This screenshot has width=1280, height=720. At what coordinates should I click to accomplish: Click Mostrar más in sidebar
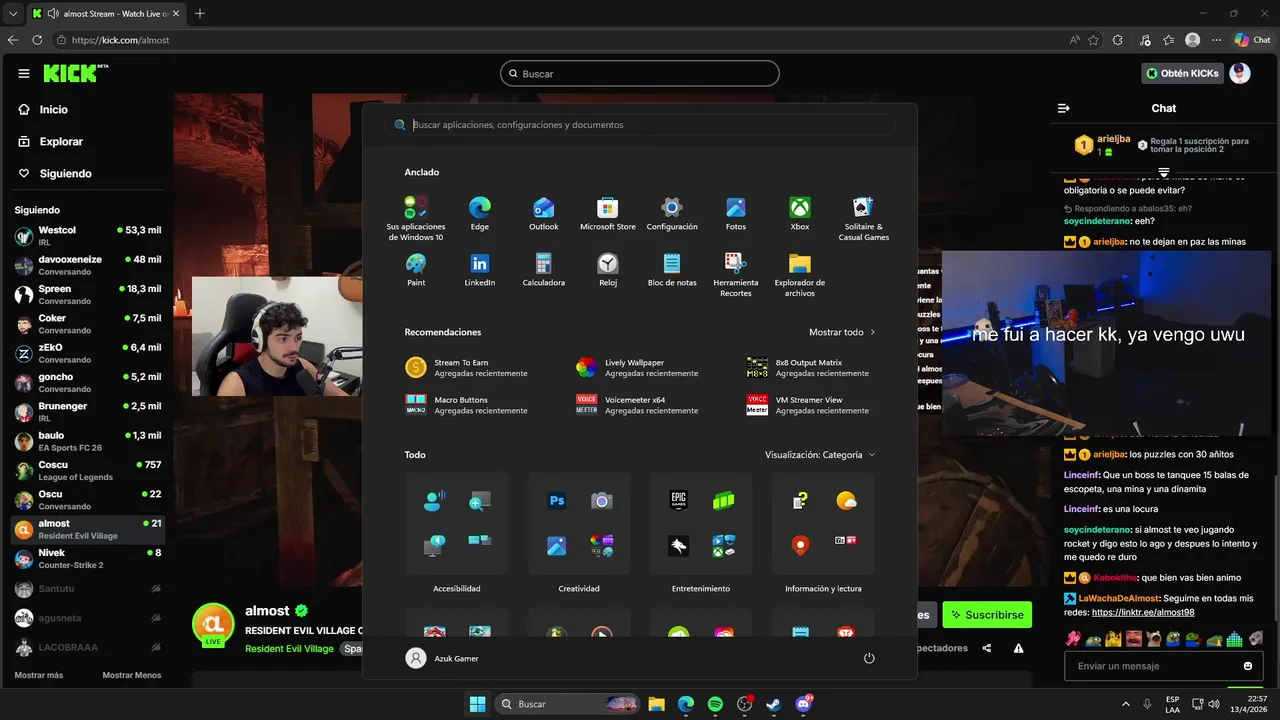(39, 675)
